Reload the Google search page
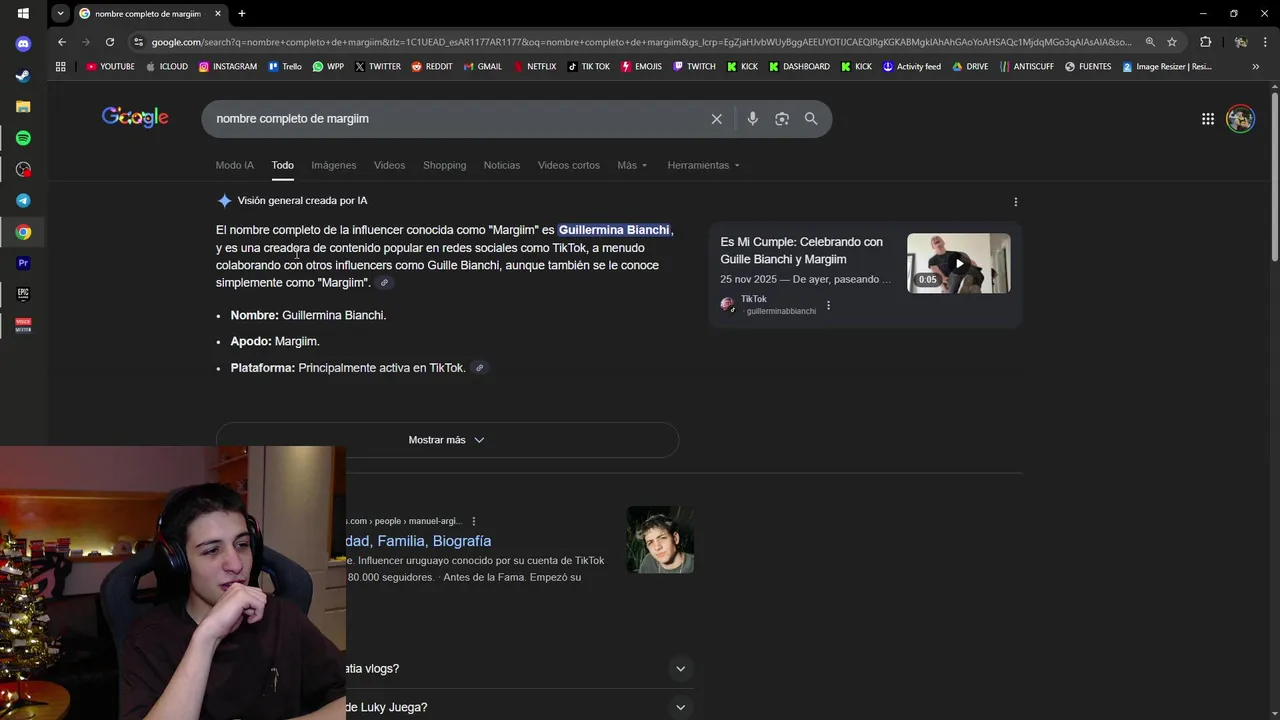The width and height of the screenshot is (1280, 720). (110, 42)
